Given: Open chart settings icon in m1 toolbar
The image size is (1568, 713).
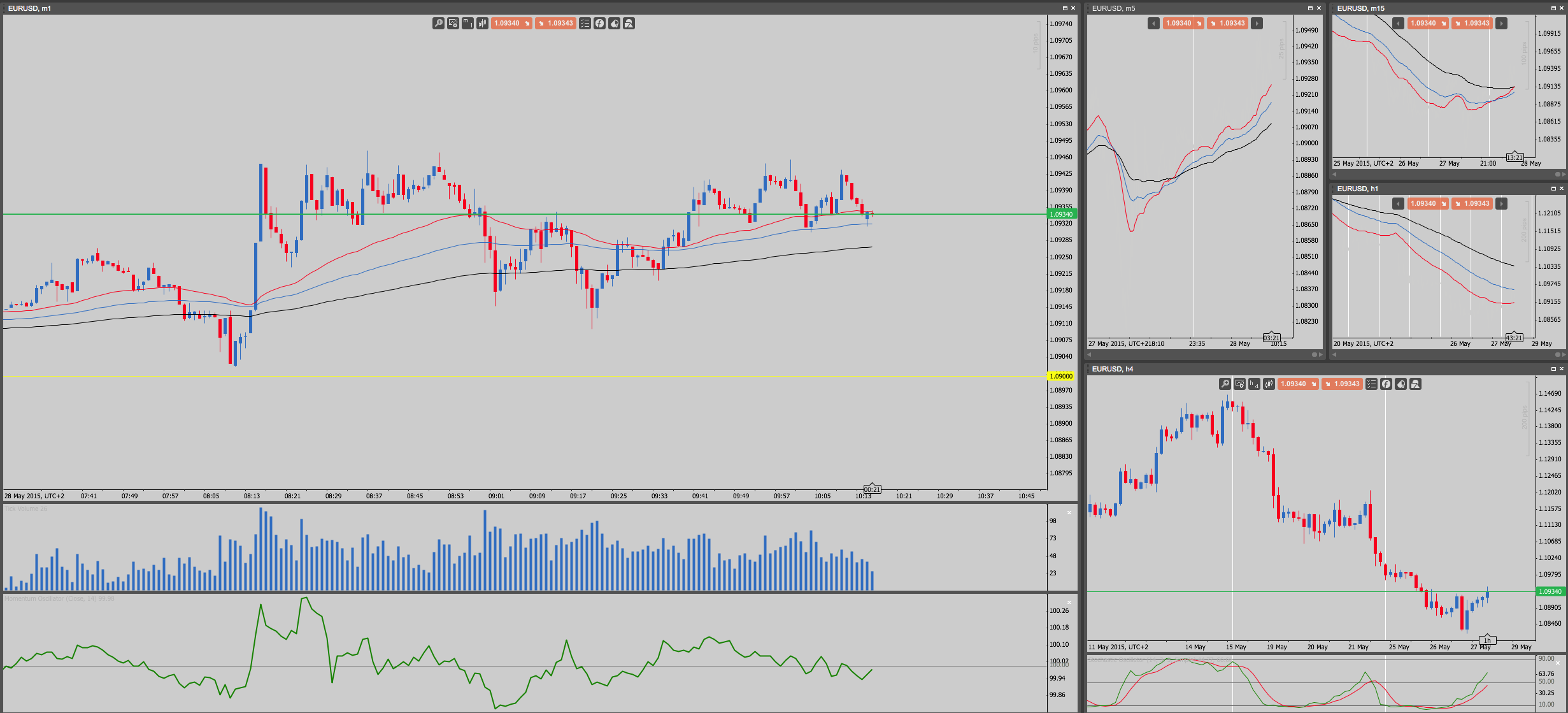Looking at the screenshot, I should [x=453, y=24].
